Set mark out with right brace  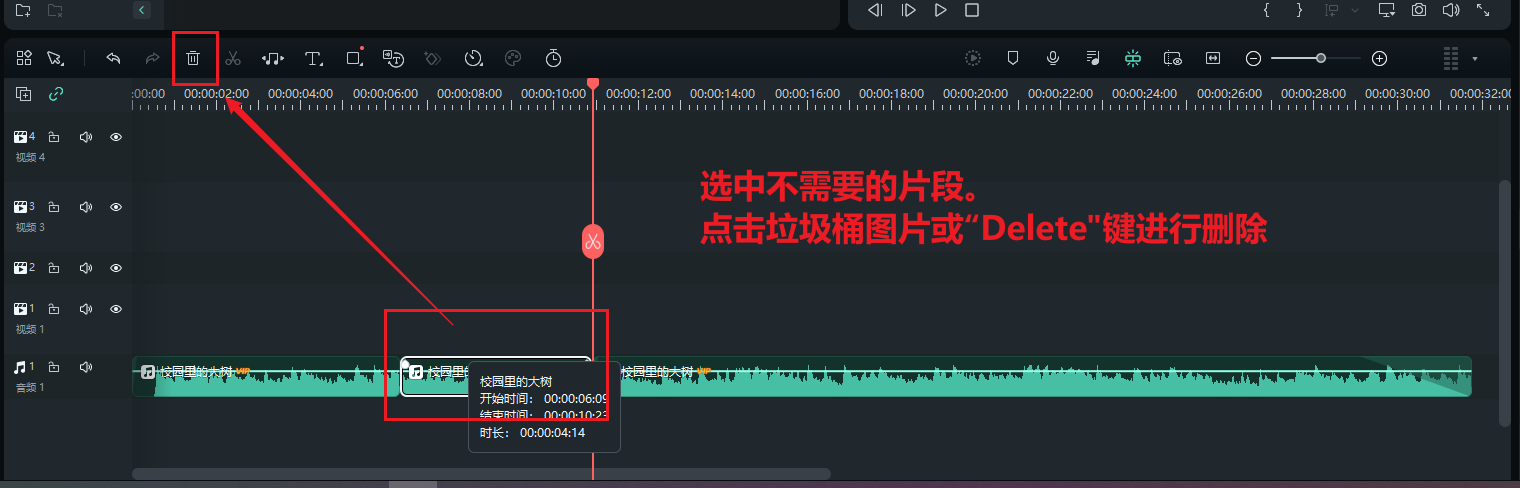[x=1299, y=10]
